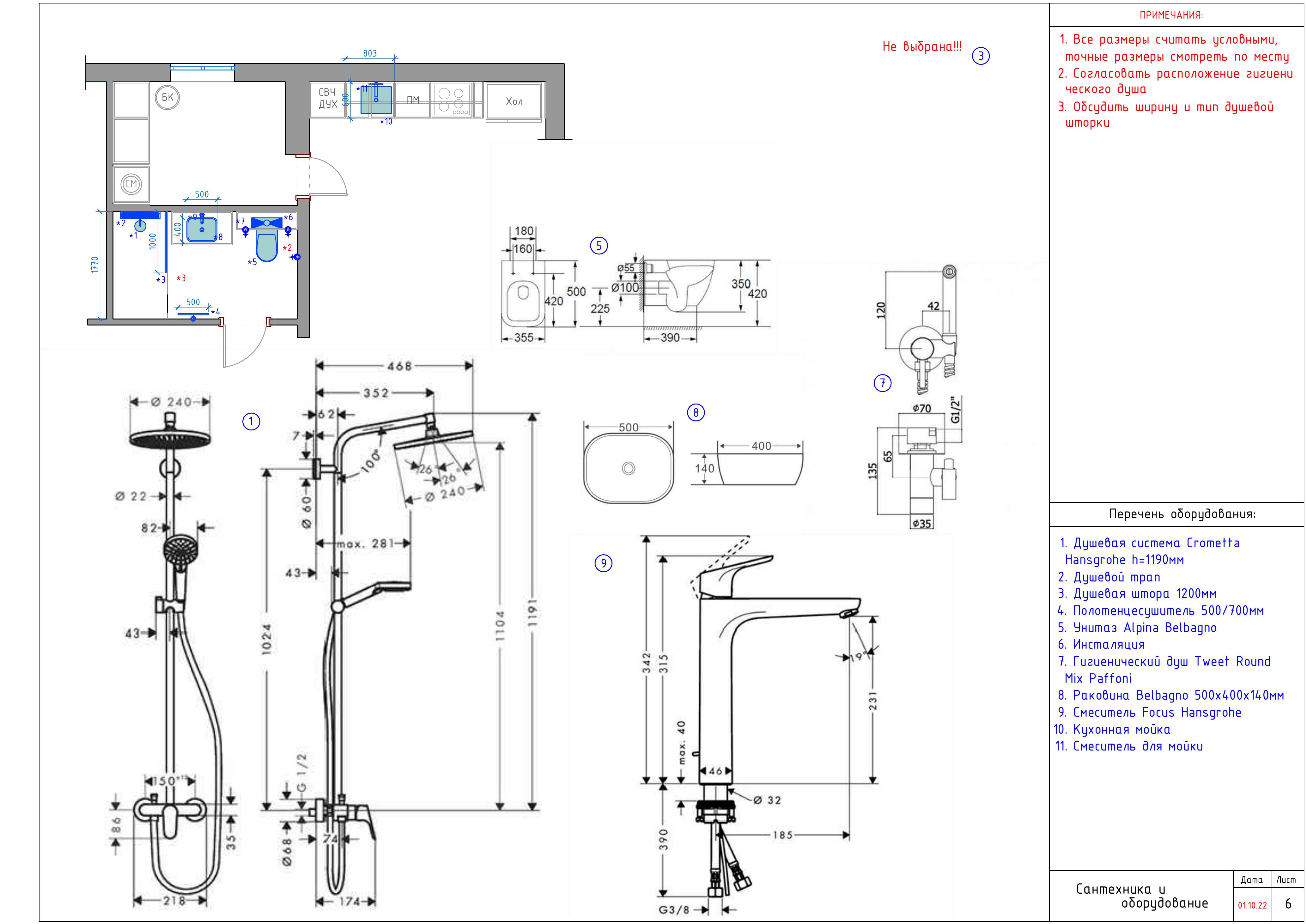Click the bathroom sink symbol on the plan
Screen dimensions: 1307x924
[x=202, y=229]
